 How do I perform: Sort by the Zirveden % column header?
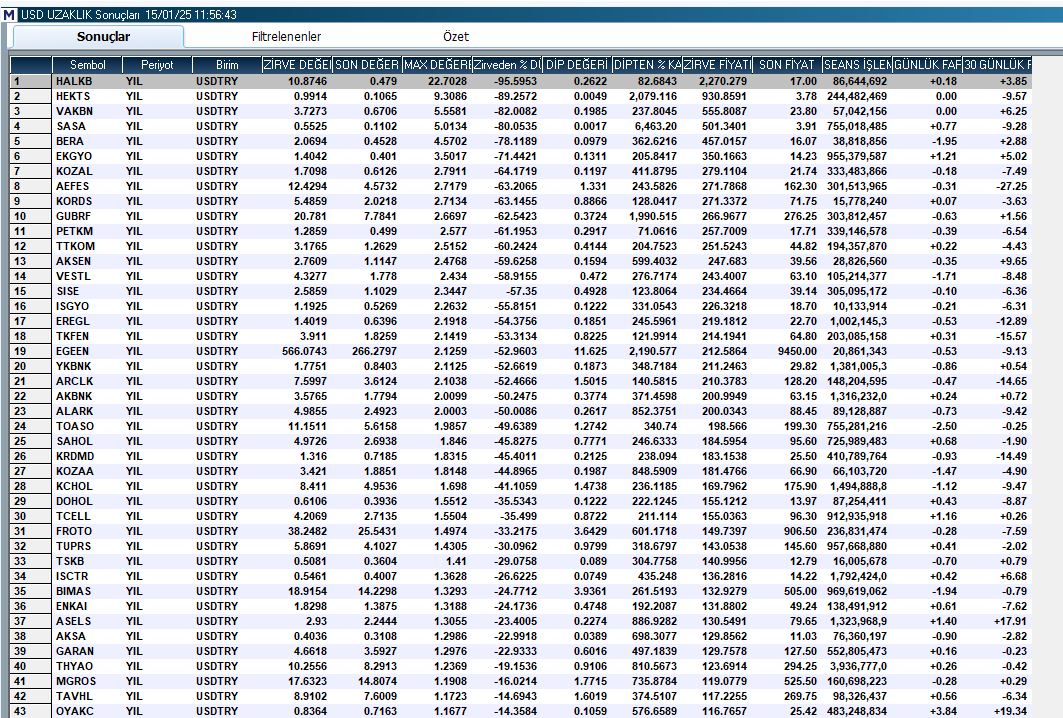(x=507, y=64)
